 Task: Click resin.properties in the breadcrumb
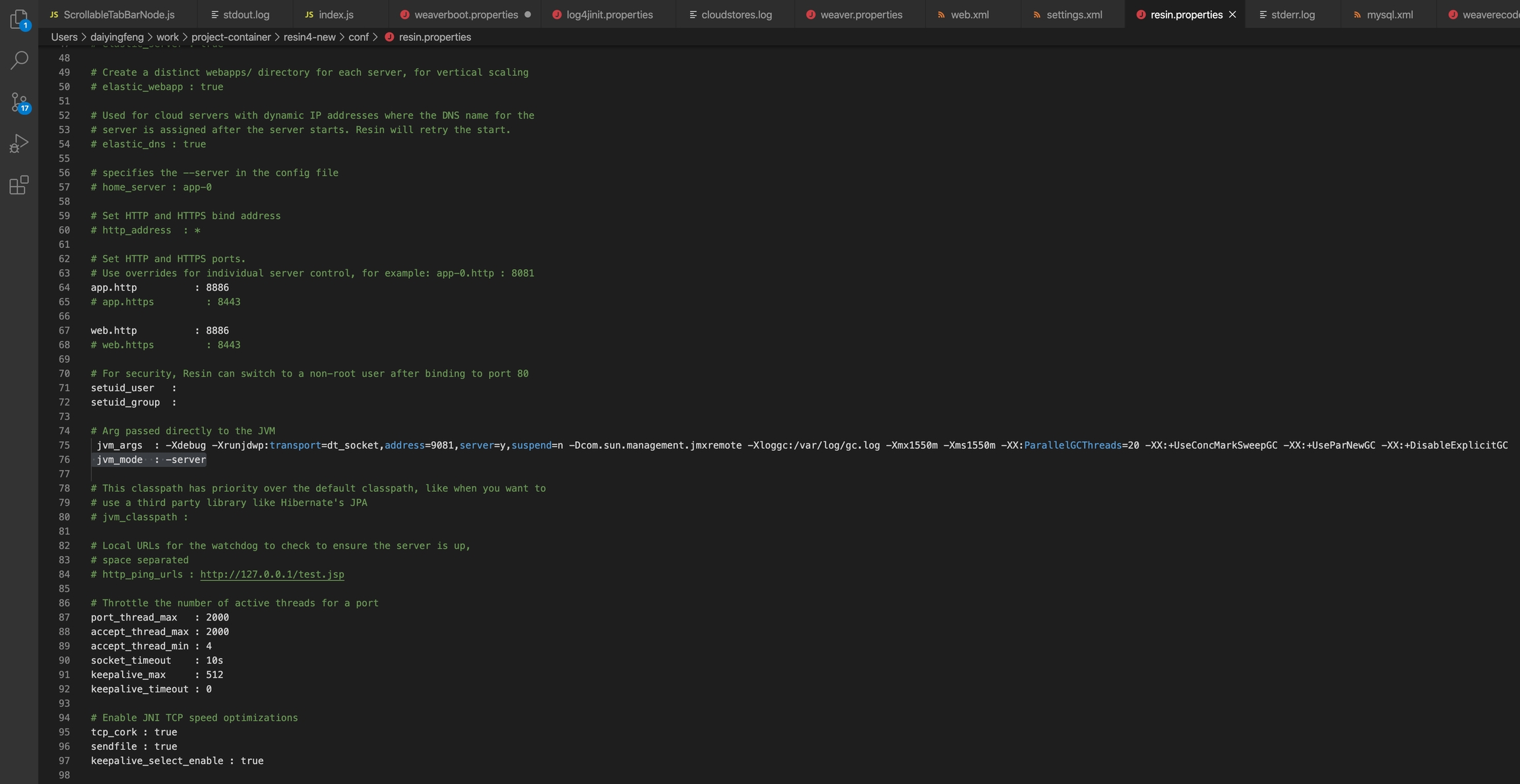(434, 37)
